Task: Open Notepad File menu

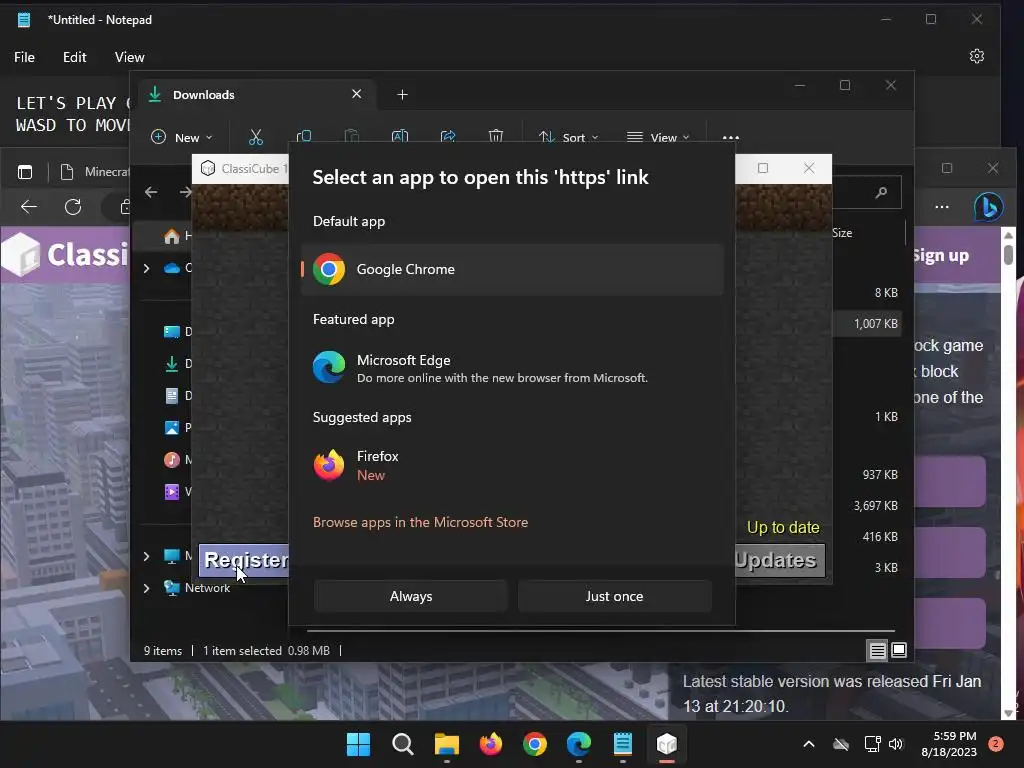Action: tap(24, 57)
